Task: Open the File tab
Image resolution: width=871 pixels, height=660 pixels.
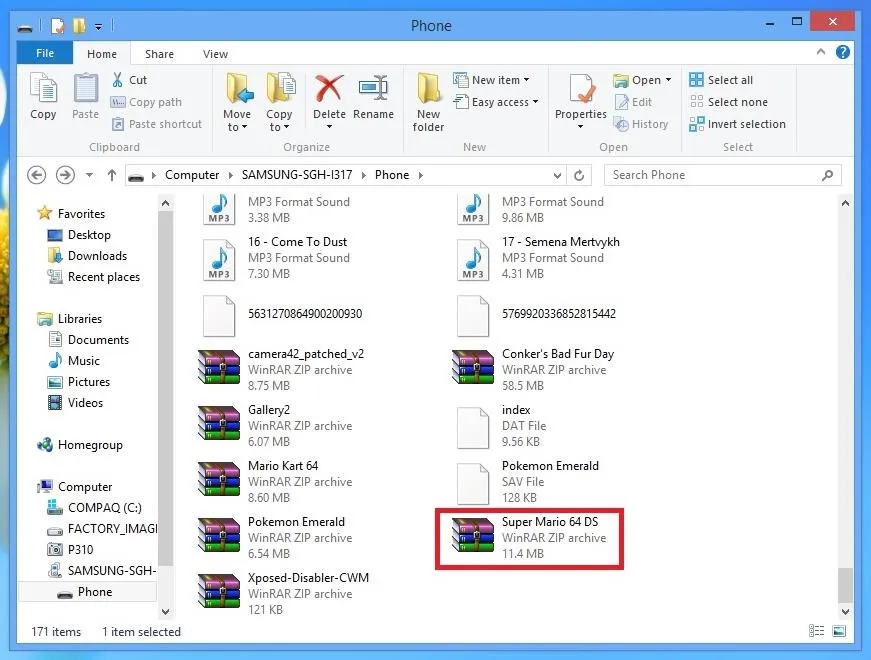Action: (45, 53)
